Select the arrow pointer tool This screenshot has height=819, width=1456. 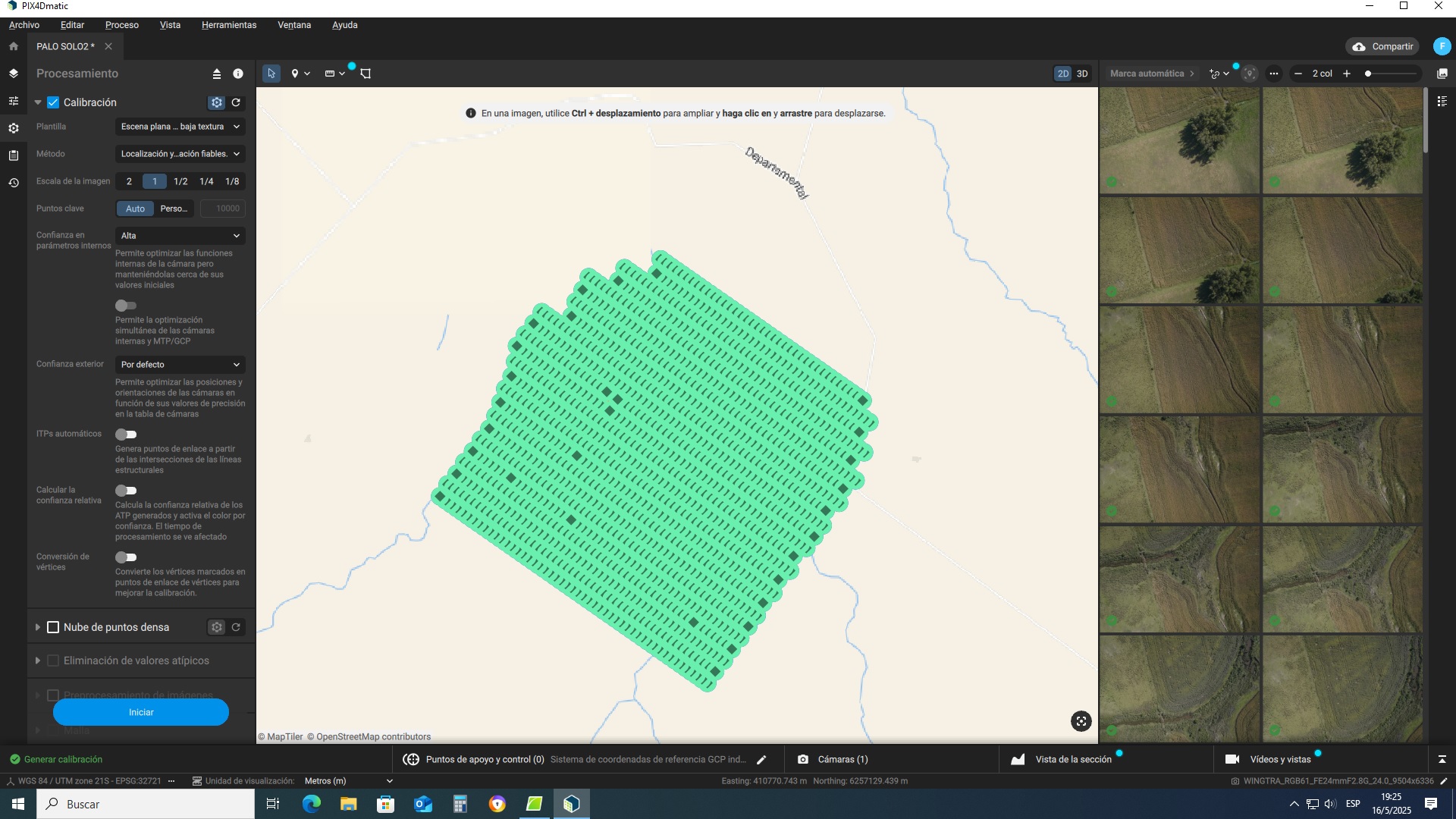[271, 74]
